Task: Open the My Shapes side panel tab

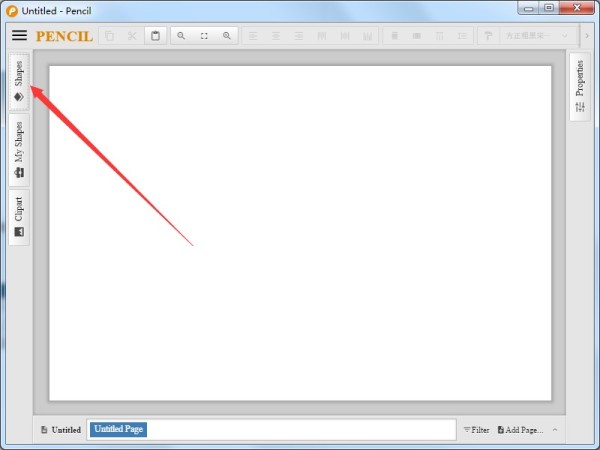Action: 19,150
